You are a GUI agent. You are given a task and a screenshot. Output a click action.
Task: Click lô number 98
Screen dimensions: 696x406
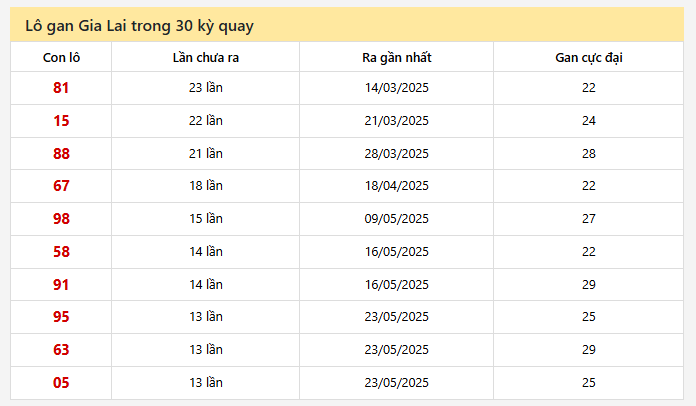[x=61, y=219]
